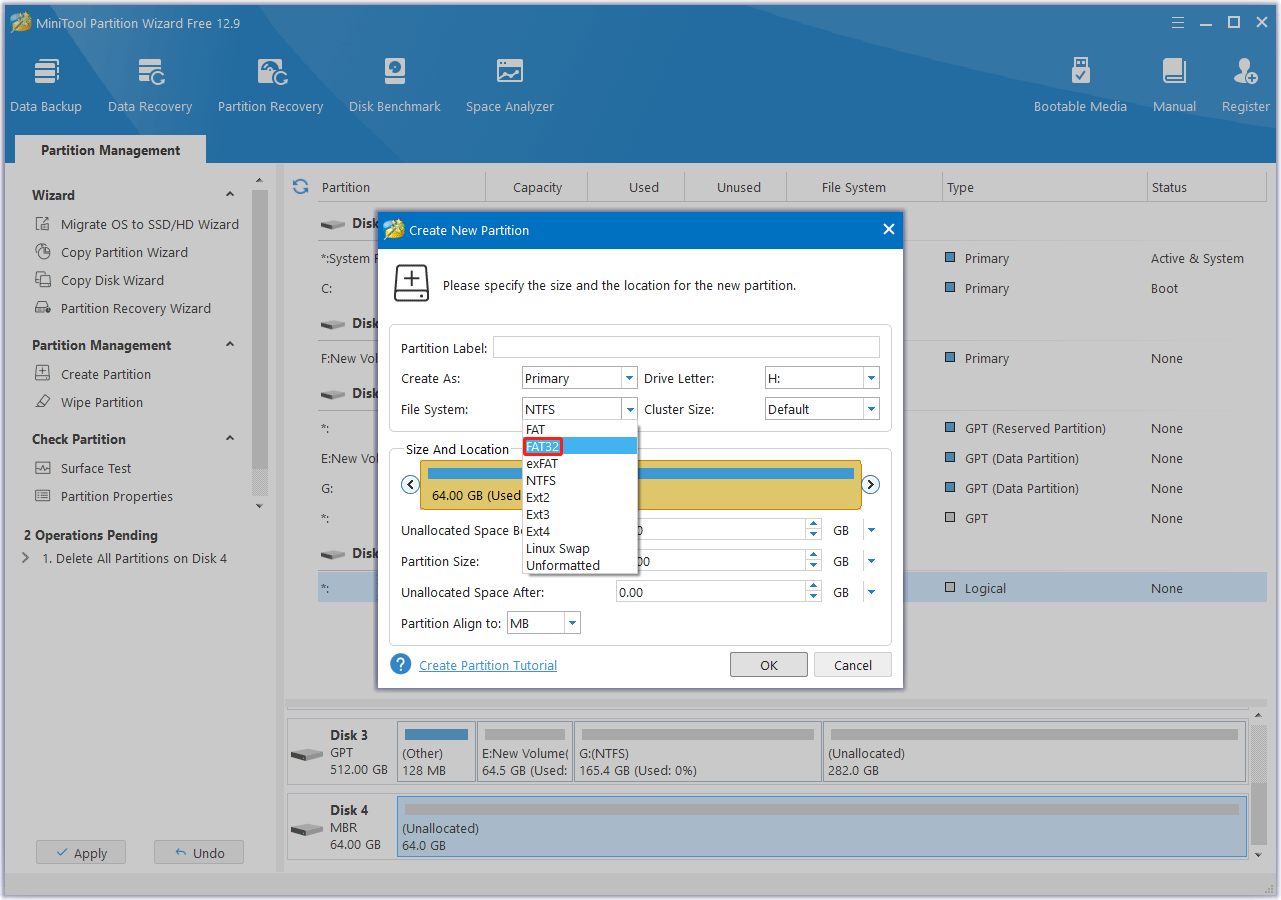This screenshot has height=900, width=1281.
Task: Choose exFAT in the file system dropdown
Action: pos(542,463)
